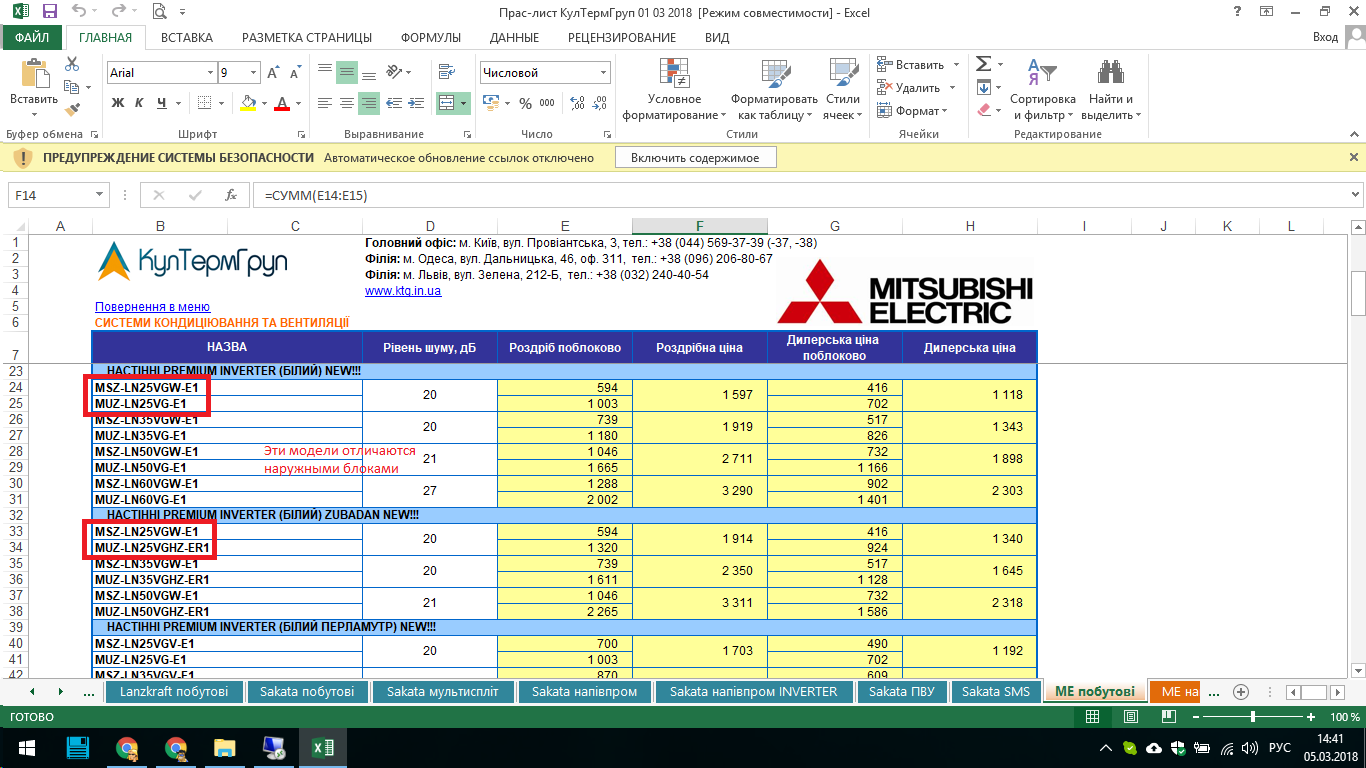Image resolution: width=1366 pixels, height=768 pixels.
Task: Toggle underline formatting (Ч)
Action: click(x=162, y=103)
